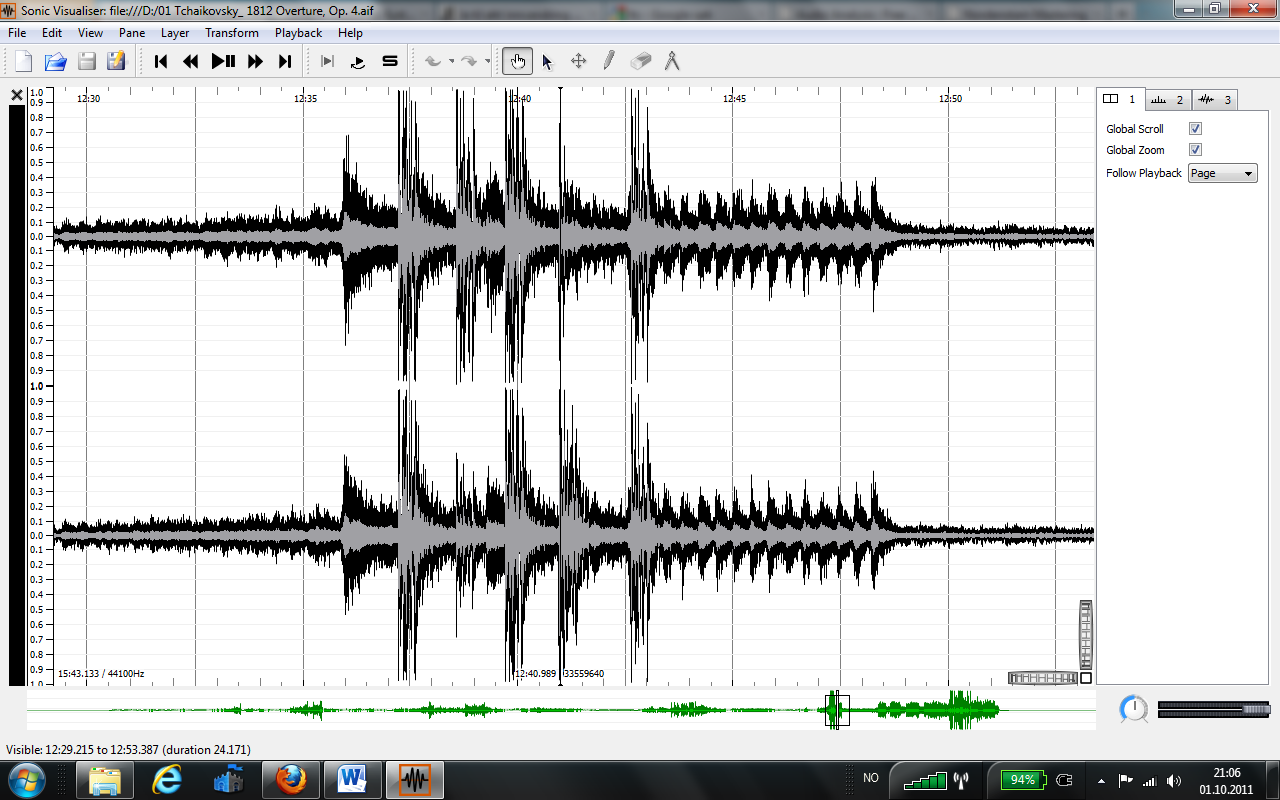Click the Open file folder icon
1280x800 pixels.
[55, 62]
